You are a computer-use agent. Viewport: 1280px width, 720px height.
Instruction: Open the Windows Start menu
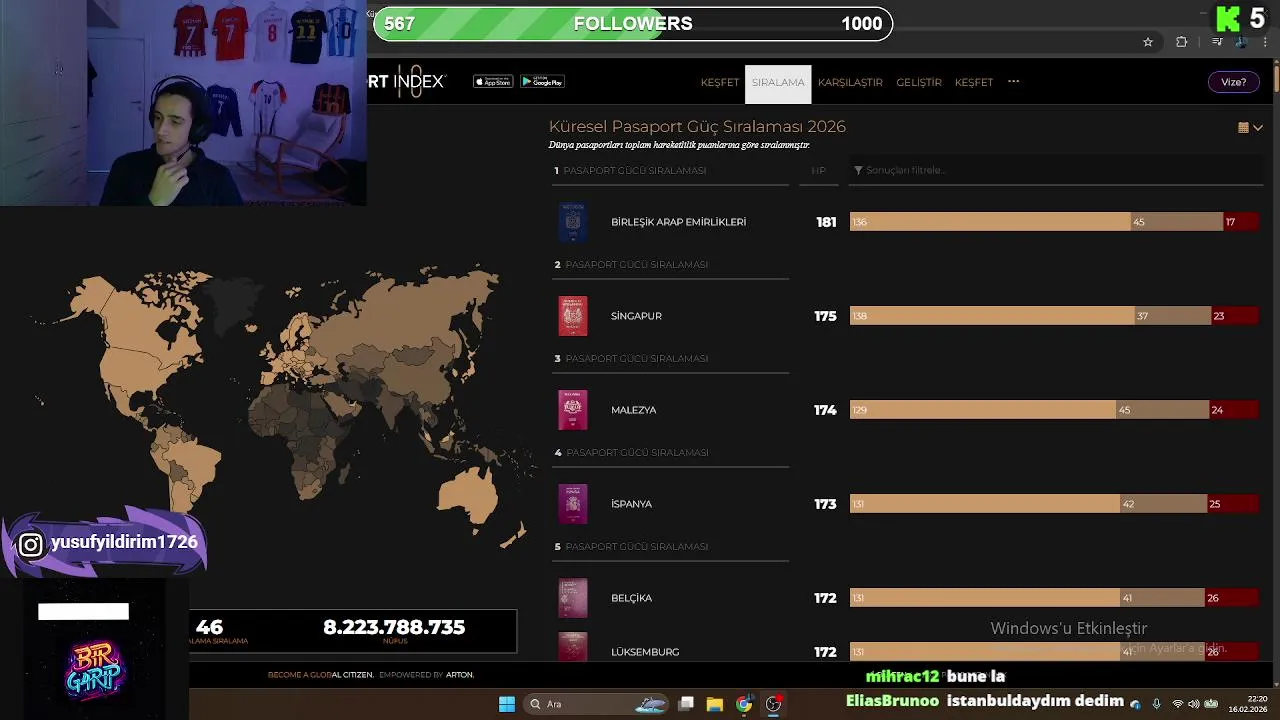507,704
